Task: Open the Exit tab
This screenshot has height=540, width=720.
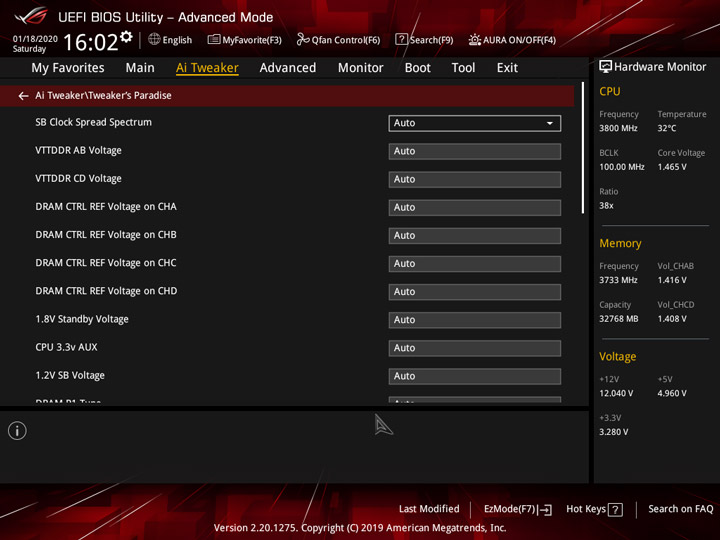Action: coord(507,68)
